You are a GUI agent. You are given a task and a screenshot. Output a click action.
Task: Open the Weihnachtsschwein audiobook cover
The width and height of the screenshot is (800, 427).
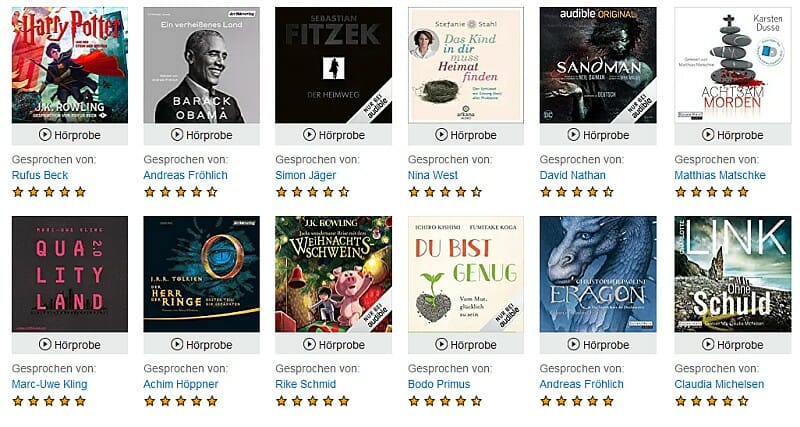pos(334,274)
